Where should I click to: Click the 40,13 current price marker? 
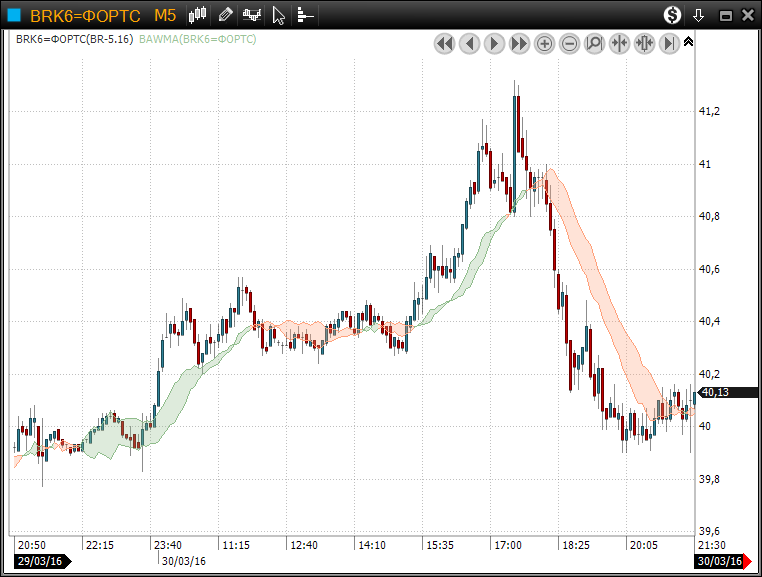(715, 392)
